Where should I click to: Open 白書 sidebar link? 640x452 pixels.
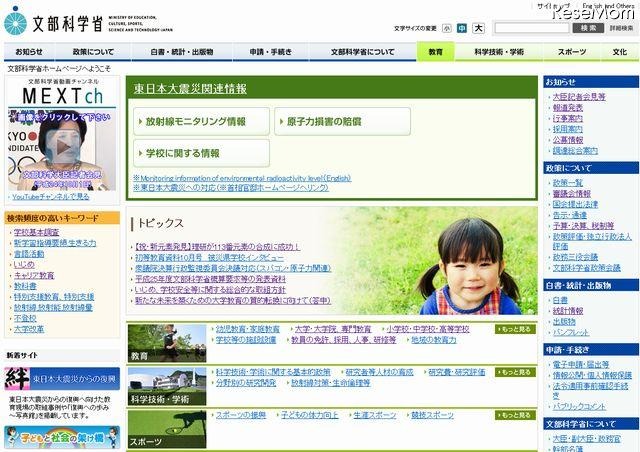click(560, 300)
